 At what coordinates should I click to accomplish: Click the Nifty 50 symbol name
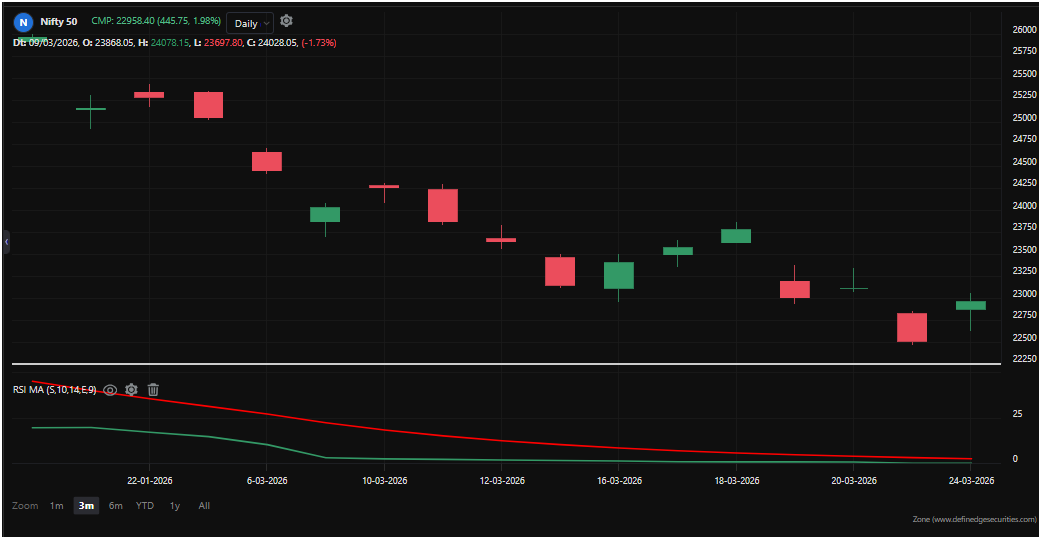[x=58, y=22]
